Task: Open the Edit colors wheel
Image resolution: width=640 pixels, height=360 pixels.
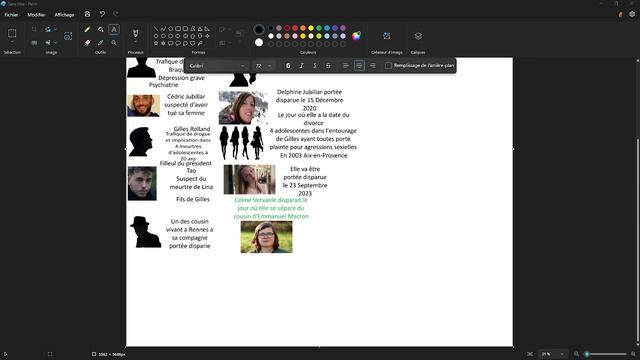Action: (x=356, y=36)
